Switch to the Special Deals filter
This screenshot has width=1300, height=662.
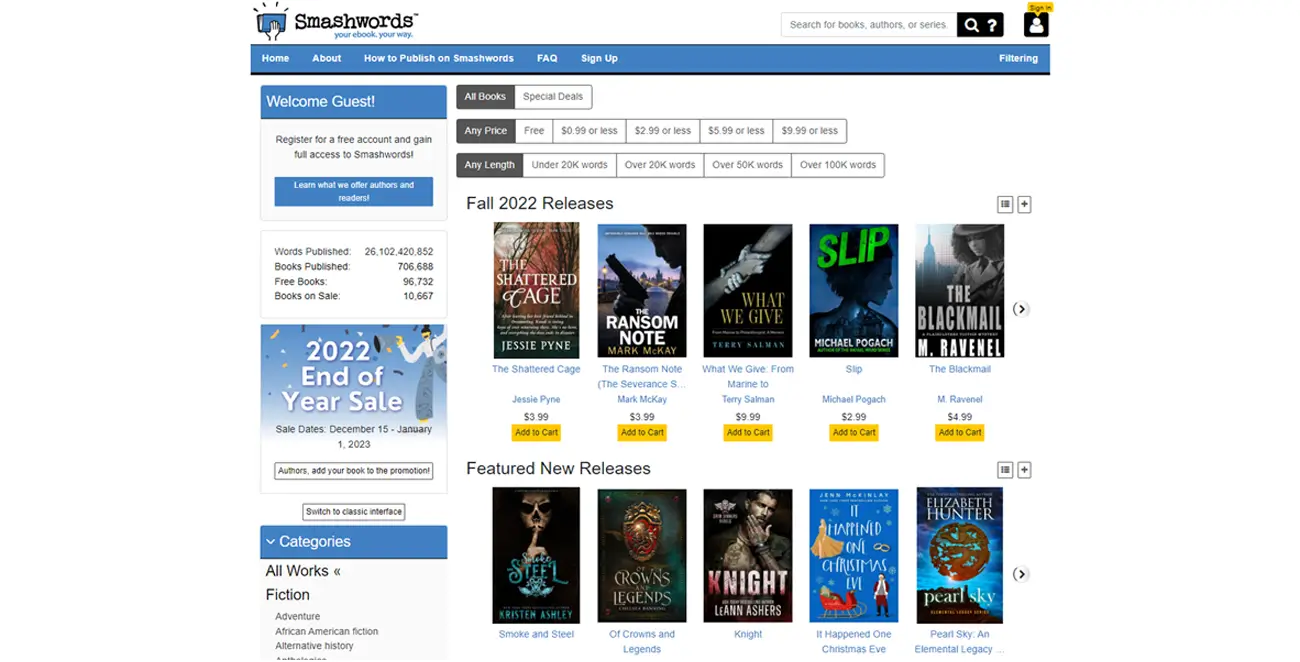coord(554,96)
